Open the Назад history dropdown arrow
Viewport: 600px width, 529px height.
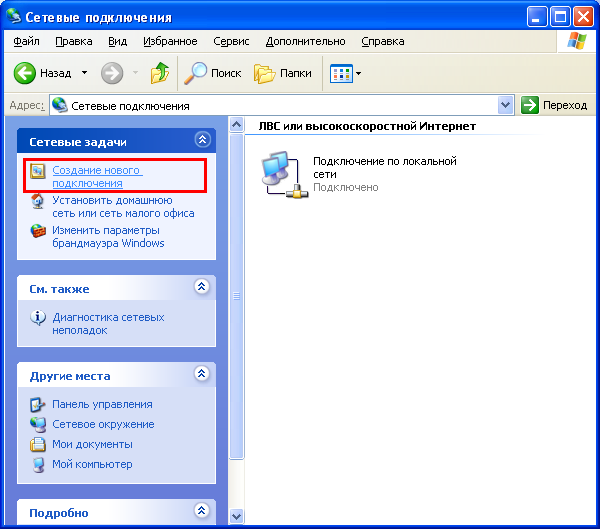pyautogui.click(x=85, y=73)
